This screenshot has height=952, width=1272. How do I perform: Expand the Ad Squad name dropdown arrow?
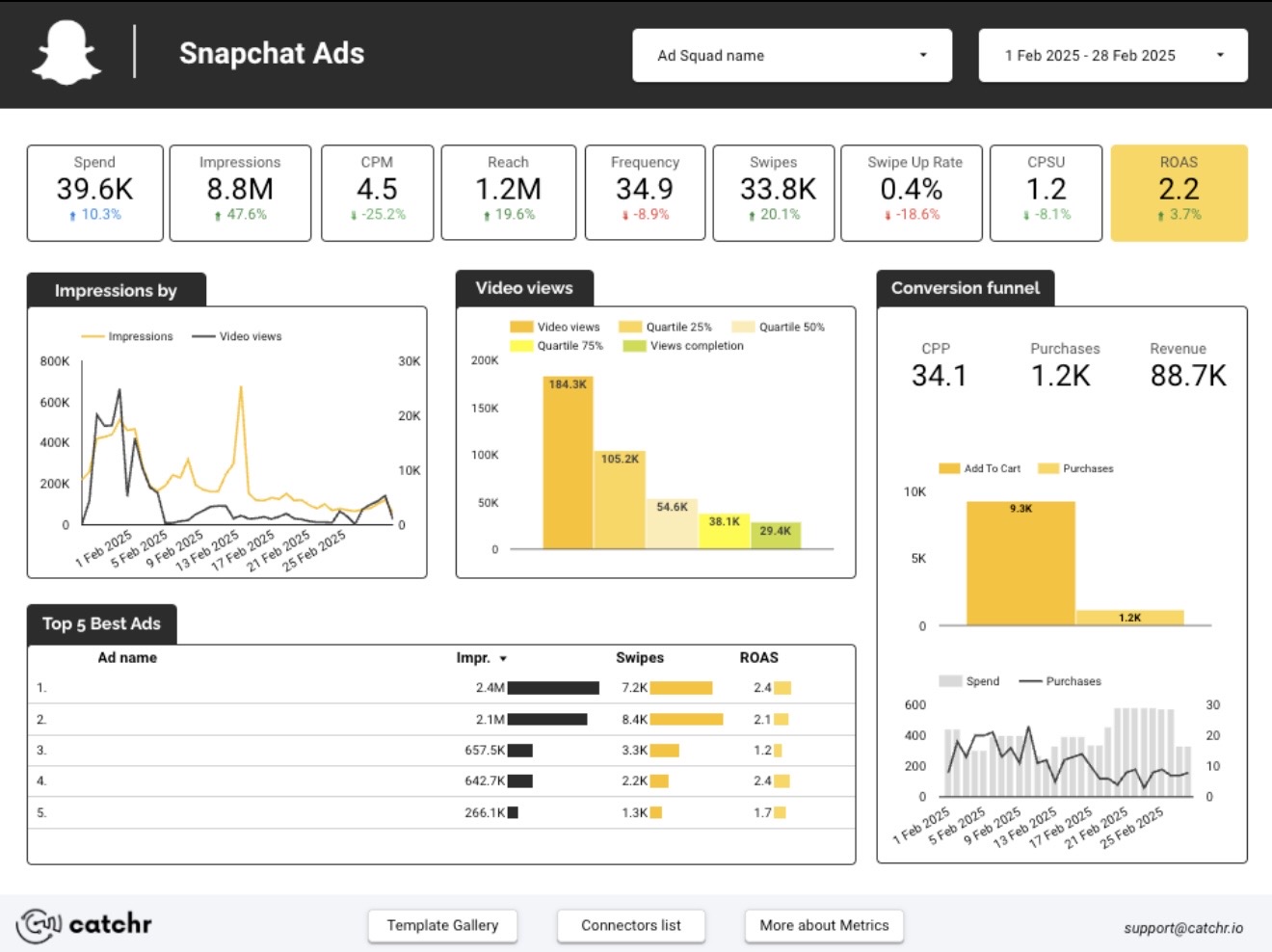pos(922,56)
